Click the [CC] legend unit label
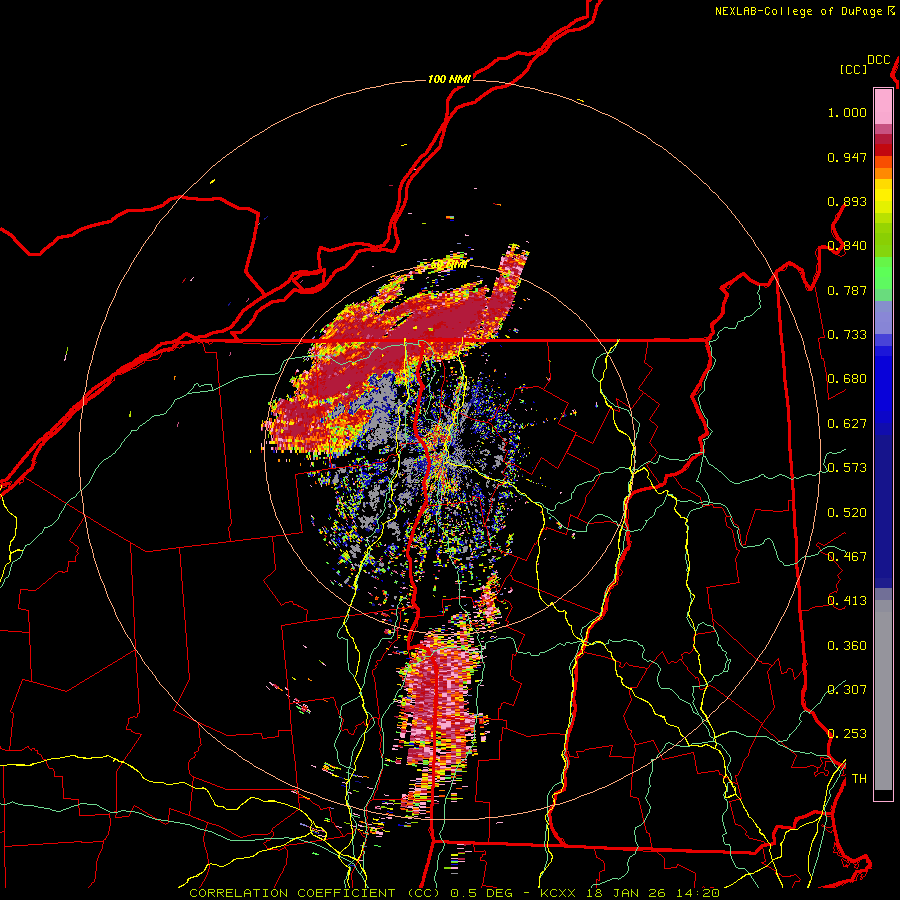The height and width of the screenshot is (900, 900). pos(853,69)
